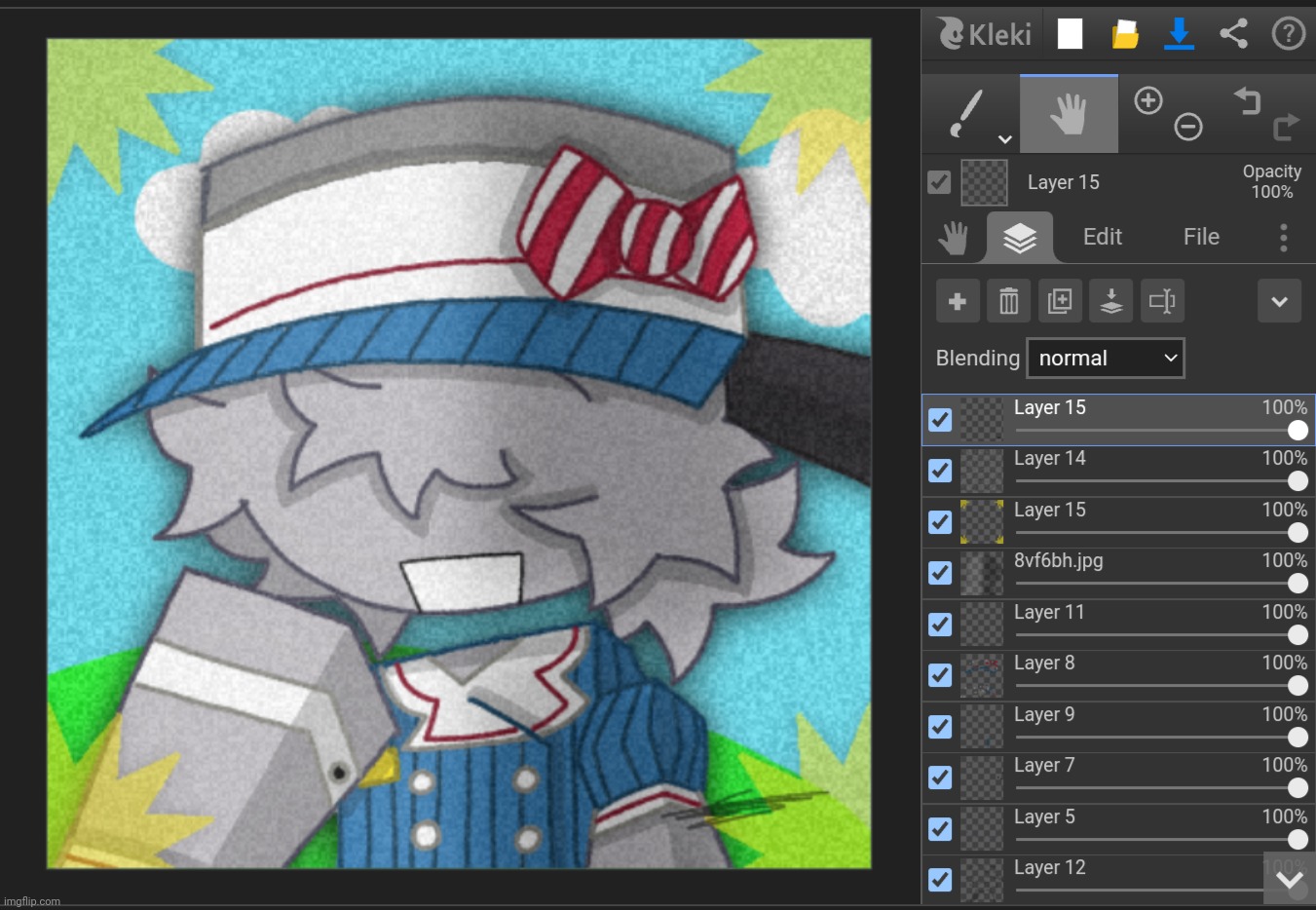Image resolution: width=1316 pixels, height=910 pixels.
Task: Select Layer 14 by its name
Action: coord(1049,459)
